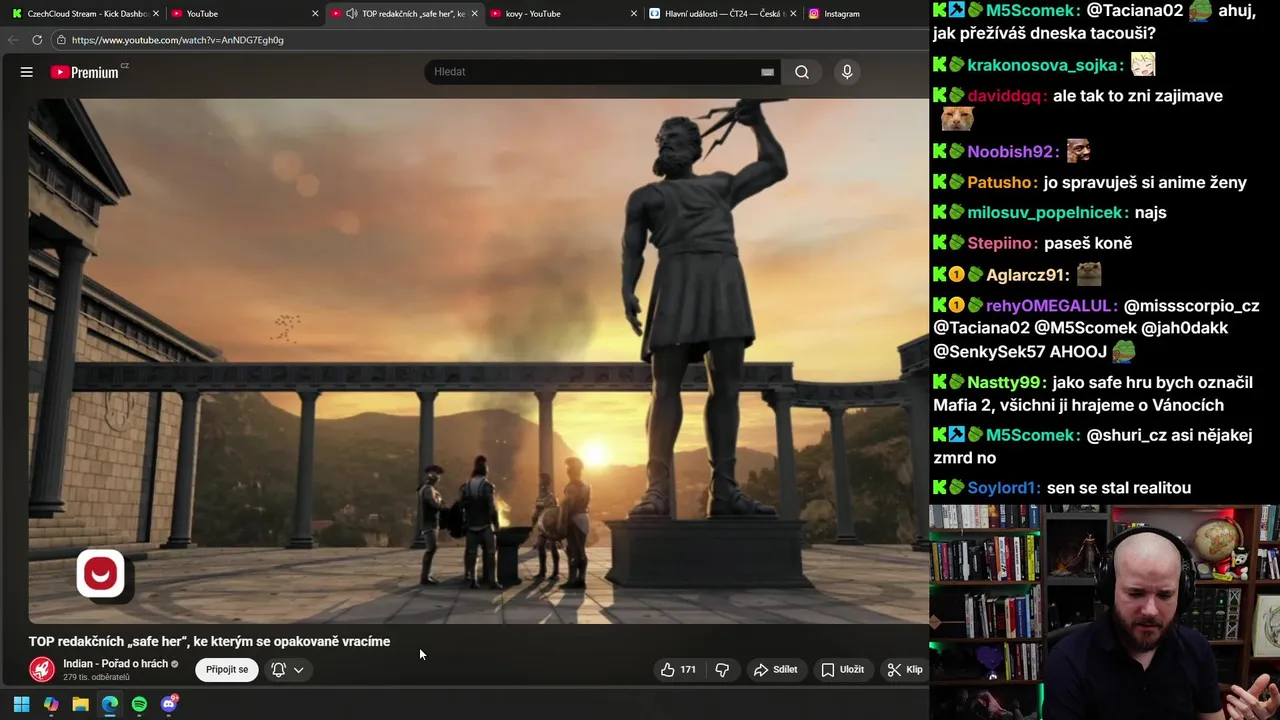The image size is (1280, 720).
Task: Mute tab via speaker icon on playing tab
Action: click(x=352, y=14)
